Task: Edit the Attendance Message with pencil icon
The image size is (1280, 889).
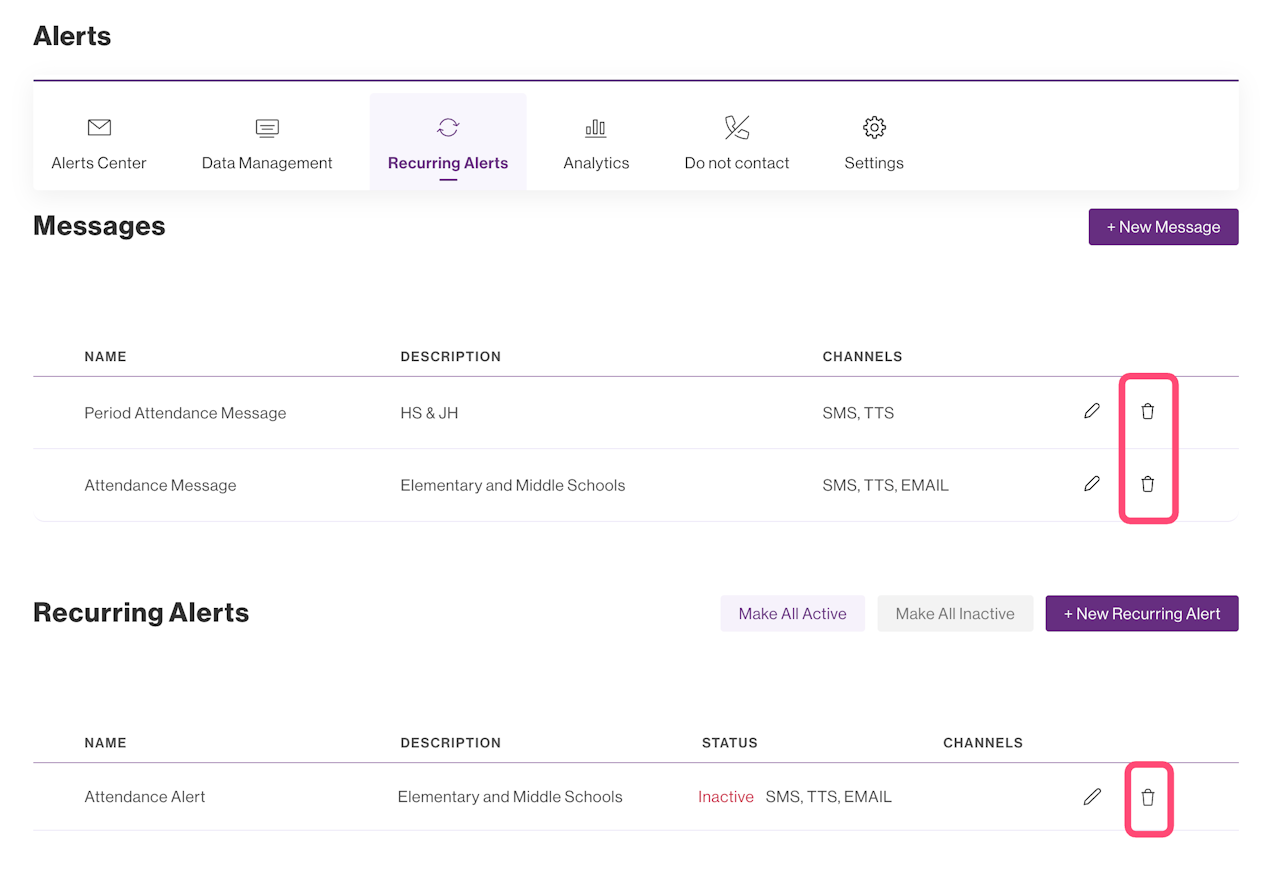Action: (1092, 484)
